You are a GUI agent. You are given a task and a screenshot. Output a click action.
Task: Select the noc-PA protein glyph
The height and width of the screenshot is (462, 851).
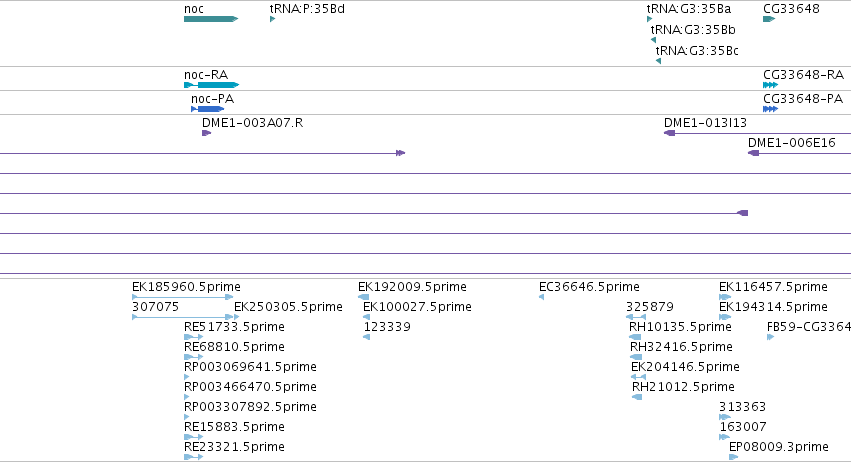click(x=207, y=109)
